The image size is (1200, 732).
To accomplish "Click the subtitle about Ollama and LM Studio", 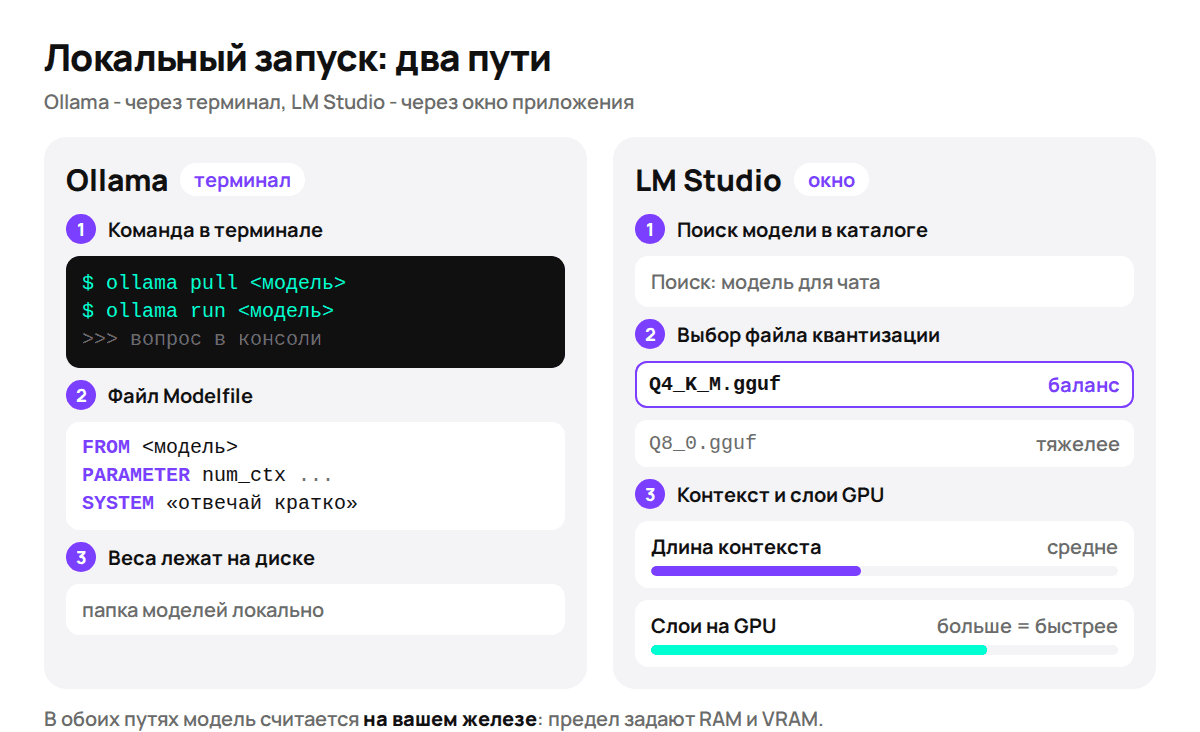I will pos(339,103).
